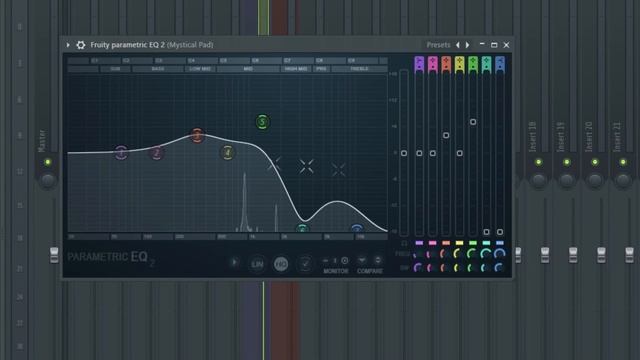Select teal EQ band node 6
This screenshot has height=360, width=640.
(302, 229)
